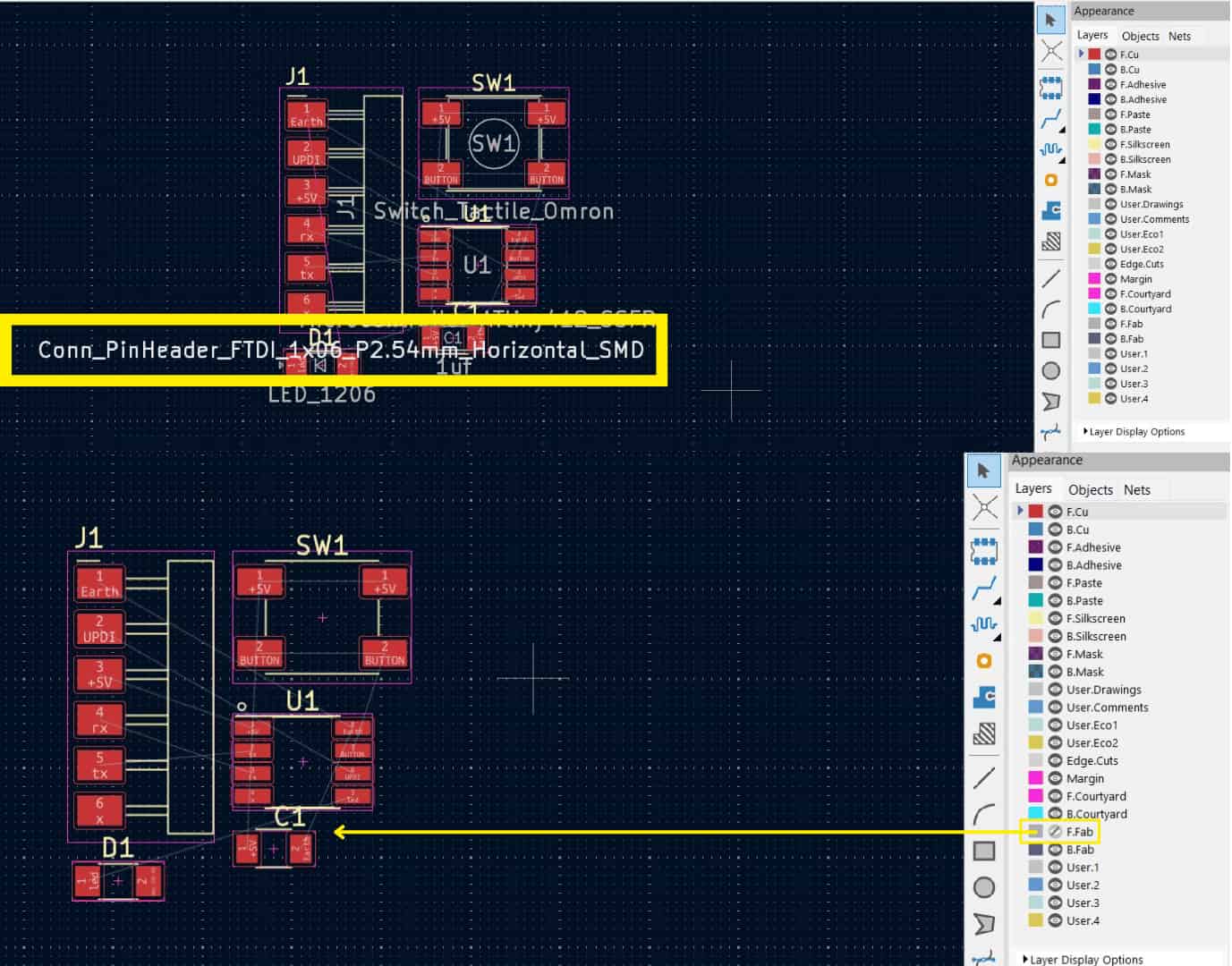Click magenta Margin color swatch in F.Fab-hidden panel

click(x=1035, y=778)
